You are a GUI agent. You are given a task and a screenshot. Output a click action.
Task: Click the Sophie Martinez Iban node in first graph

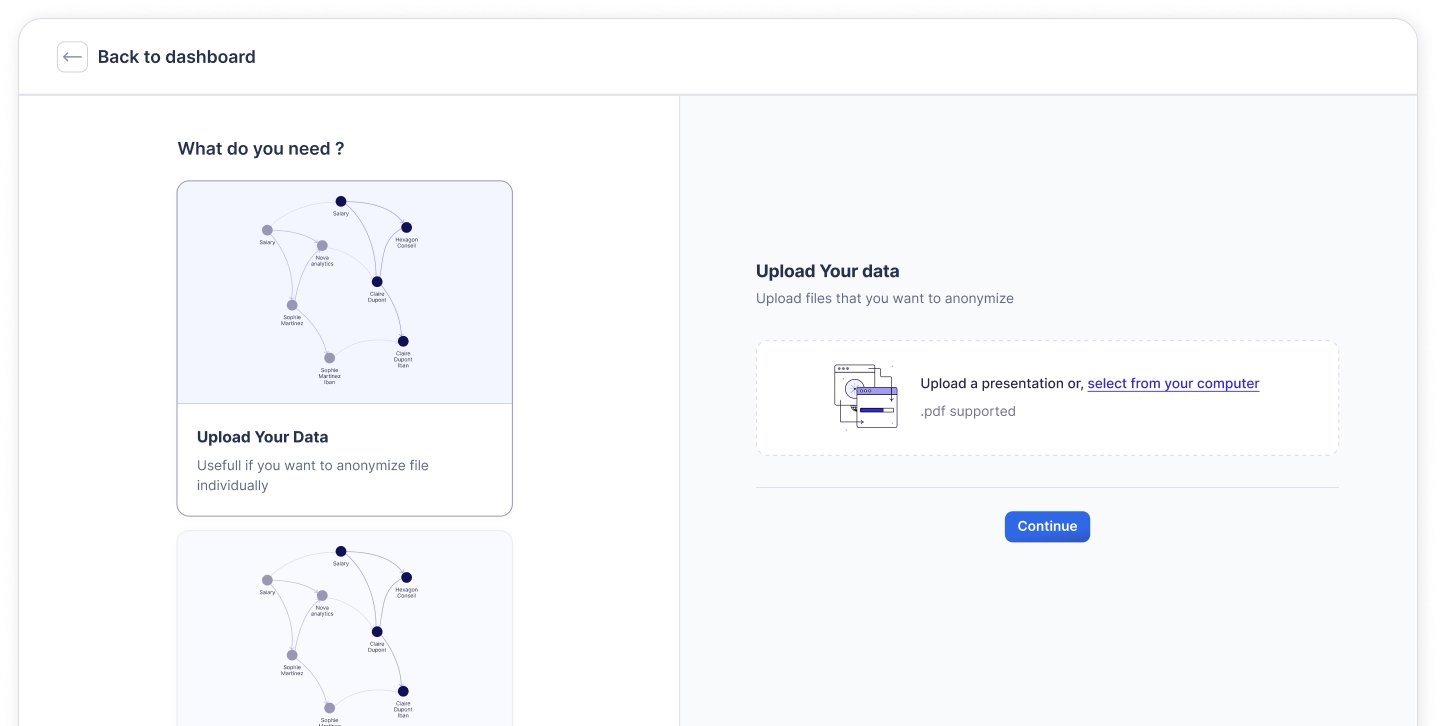[x=329, y=358]
